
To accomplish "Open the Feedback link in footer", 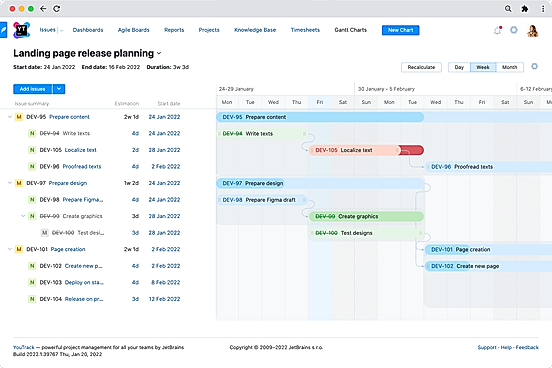I will click(527, 347).
